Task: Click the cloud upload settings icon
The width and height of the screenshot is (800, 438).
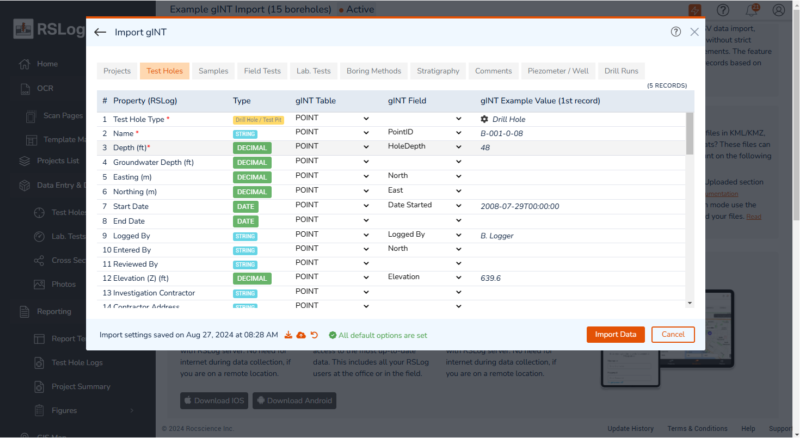Action: pos(301,335)
